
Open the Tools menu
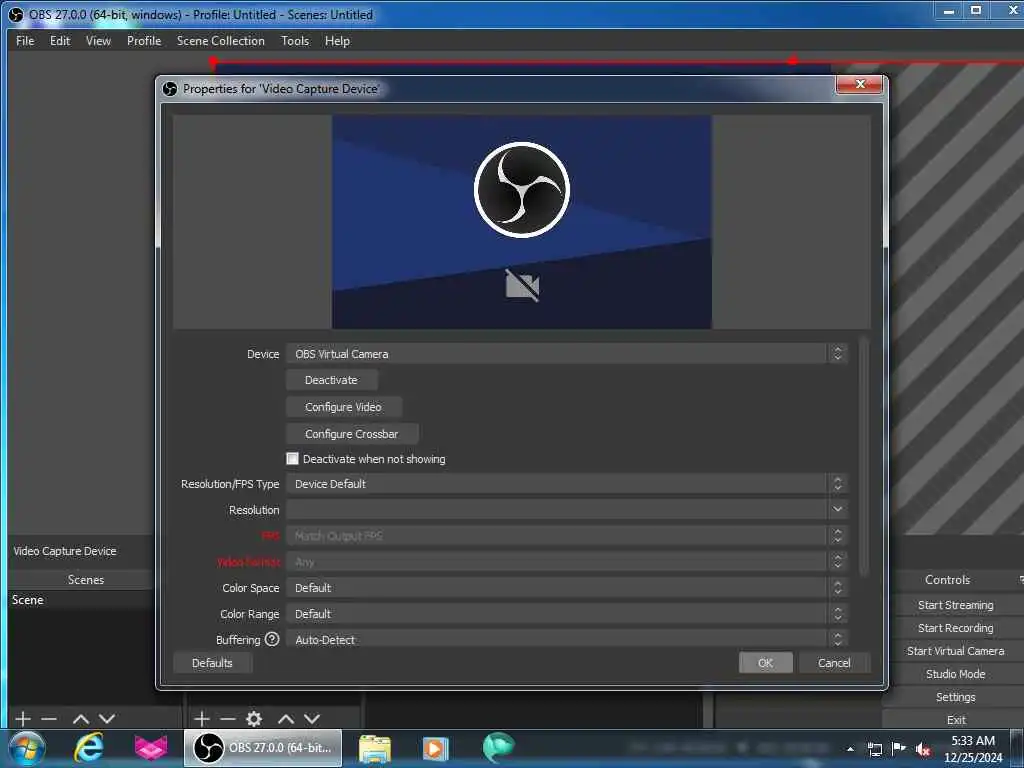[295, 40]
